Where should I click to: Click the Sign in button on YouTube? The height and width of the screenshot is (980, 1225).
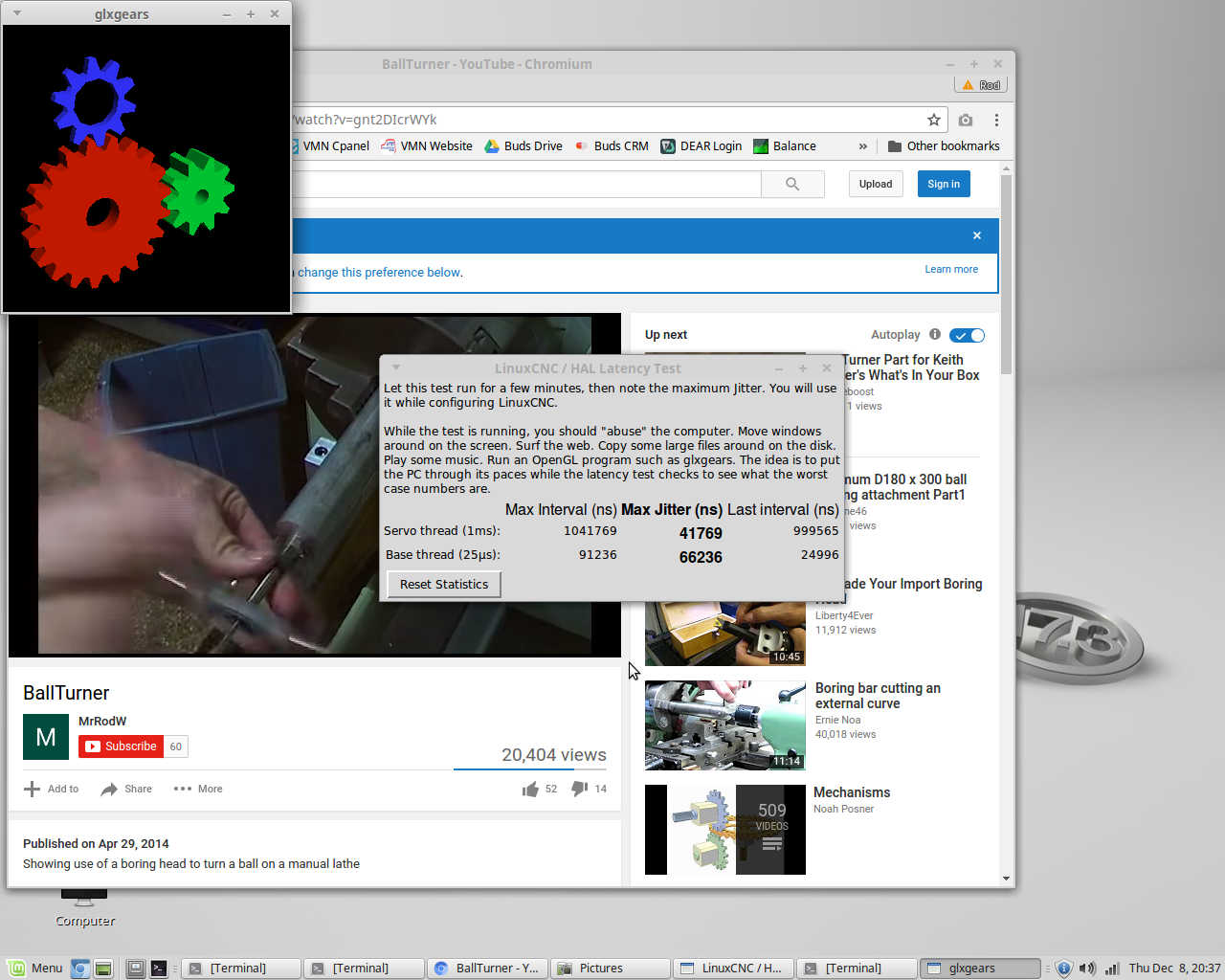point(944,184)
